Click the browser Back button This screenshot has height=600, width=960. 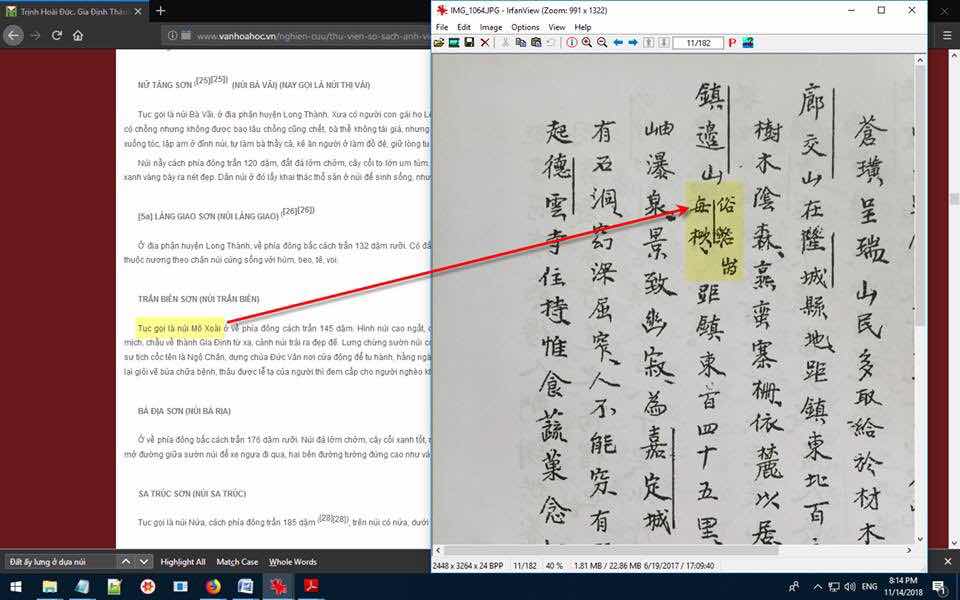(13, 36)
